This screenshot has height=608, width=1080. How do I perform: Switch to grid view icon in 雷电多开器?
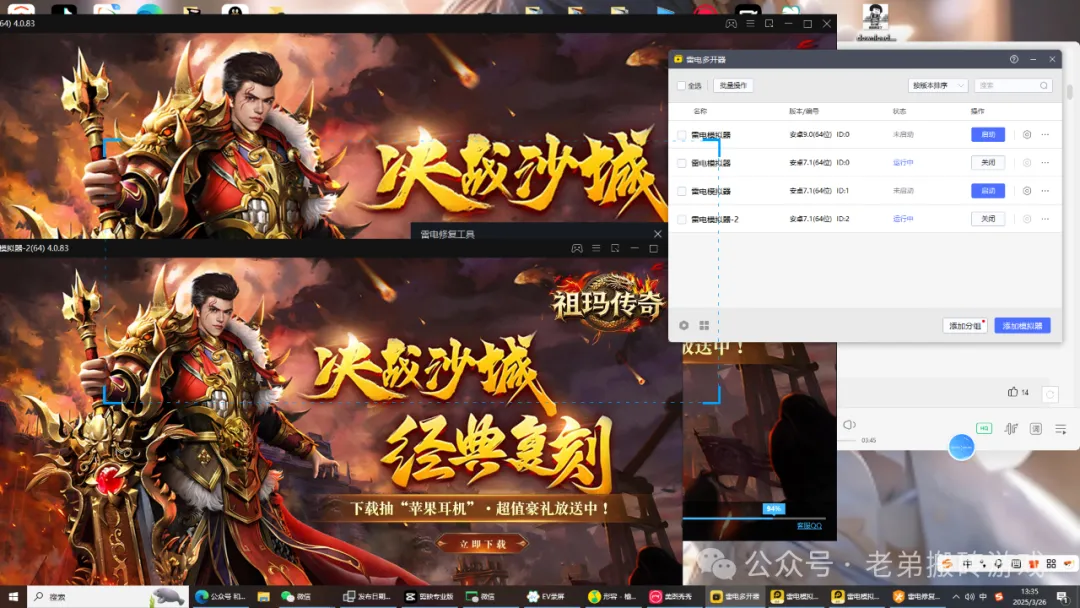click(x=704, y=325)
